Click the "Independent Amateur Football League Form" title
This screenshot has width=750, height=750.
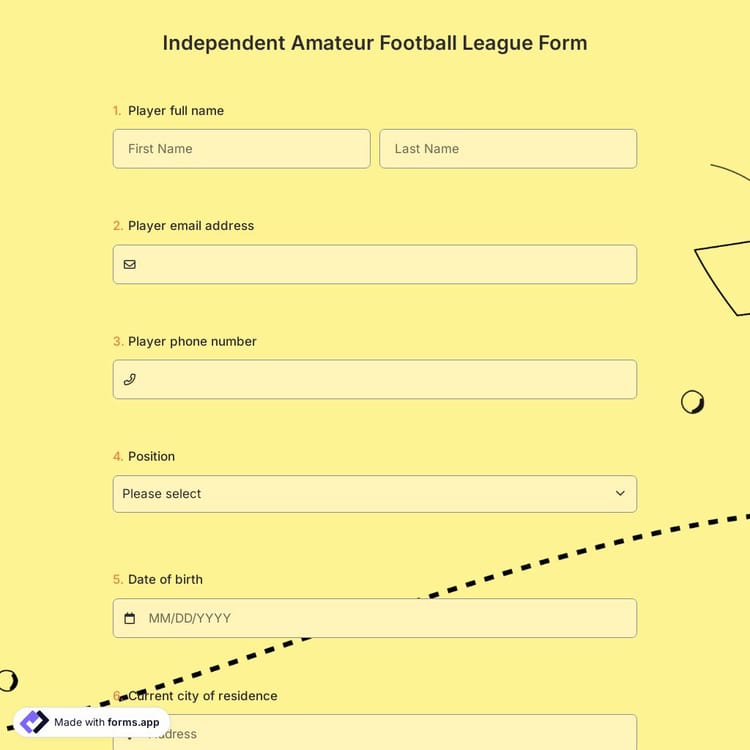click(x=375, y=43)
